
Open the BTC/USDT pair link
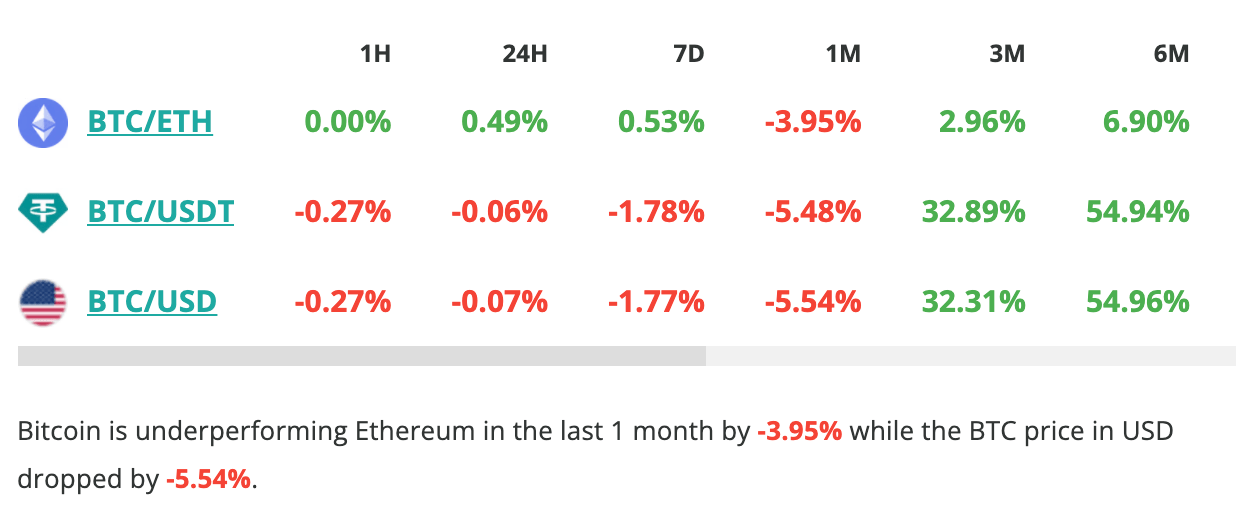161,212
